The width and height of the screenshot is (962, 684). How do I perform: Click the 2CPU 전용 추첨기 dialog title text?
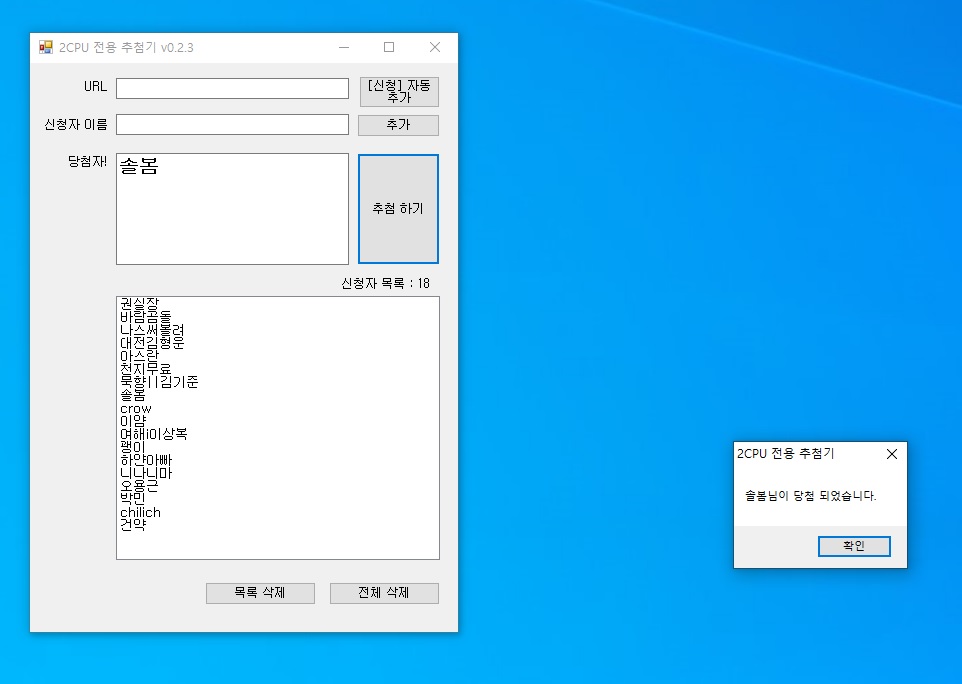coord(785,454)
